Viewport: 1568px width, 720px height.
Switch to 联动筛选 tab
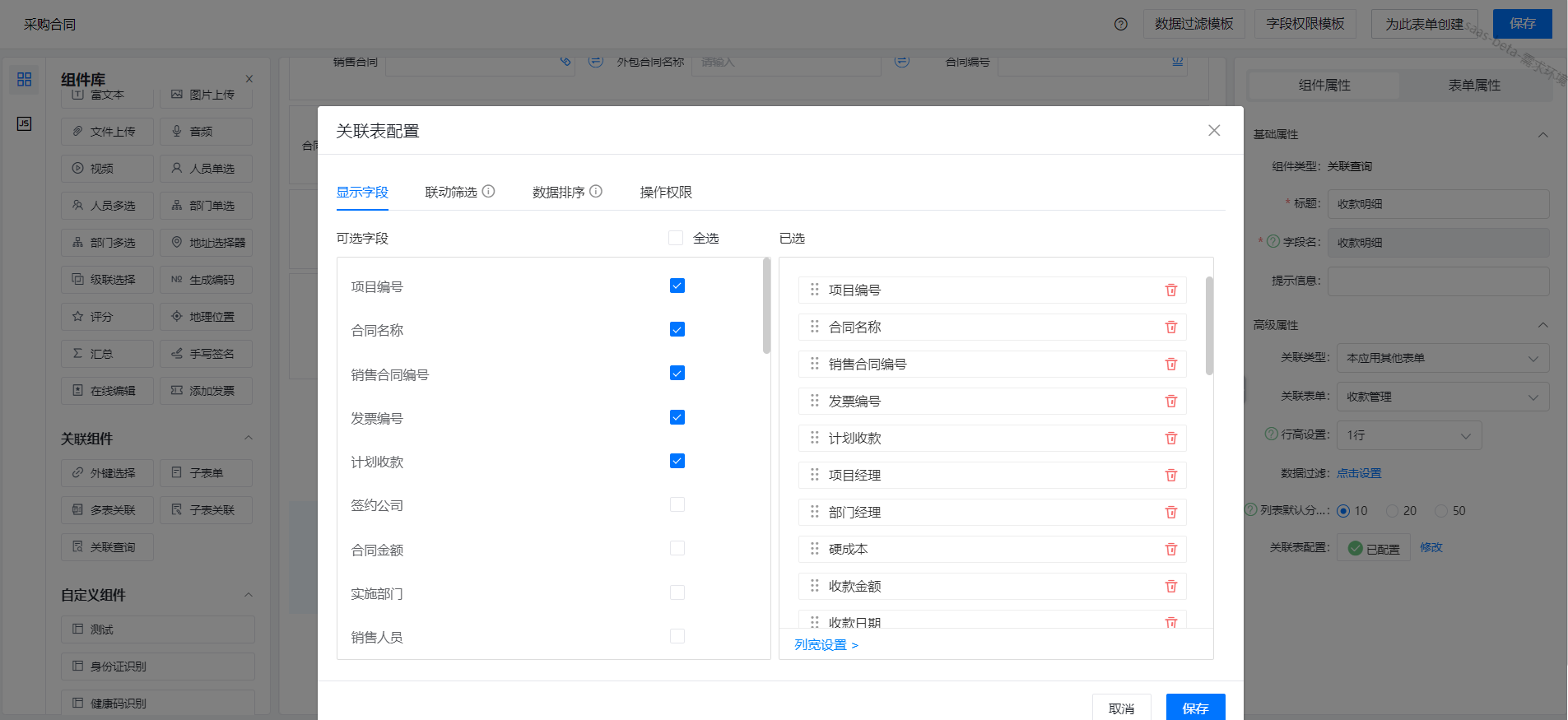[451, 192]
